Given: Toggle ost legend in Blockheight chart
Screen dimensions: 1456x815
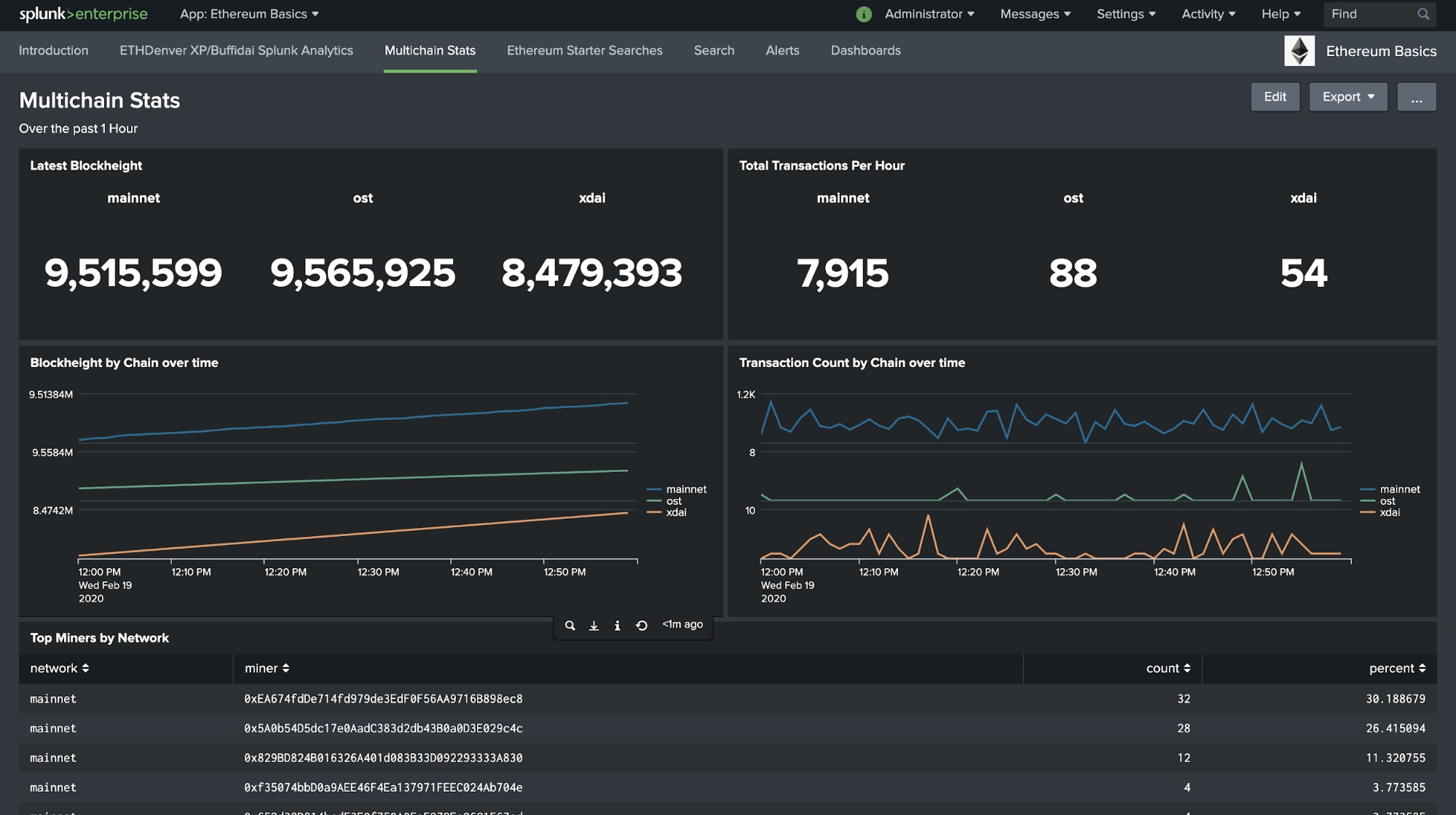Looking at the screenshot, I should click(664, 501).
